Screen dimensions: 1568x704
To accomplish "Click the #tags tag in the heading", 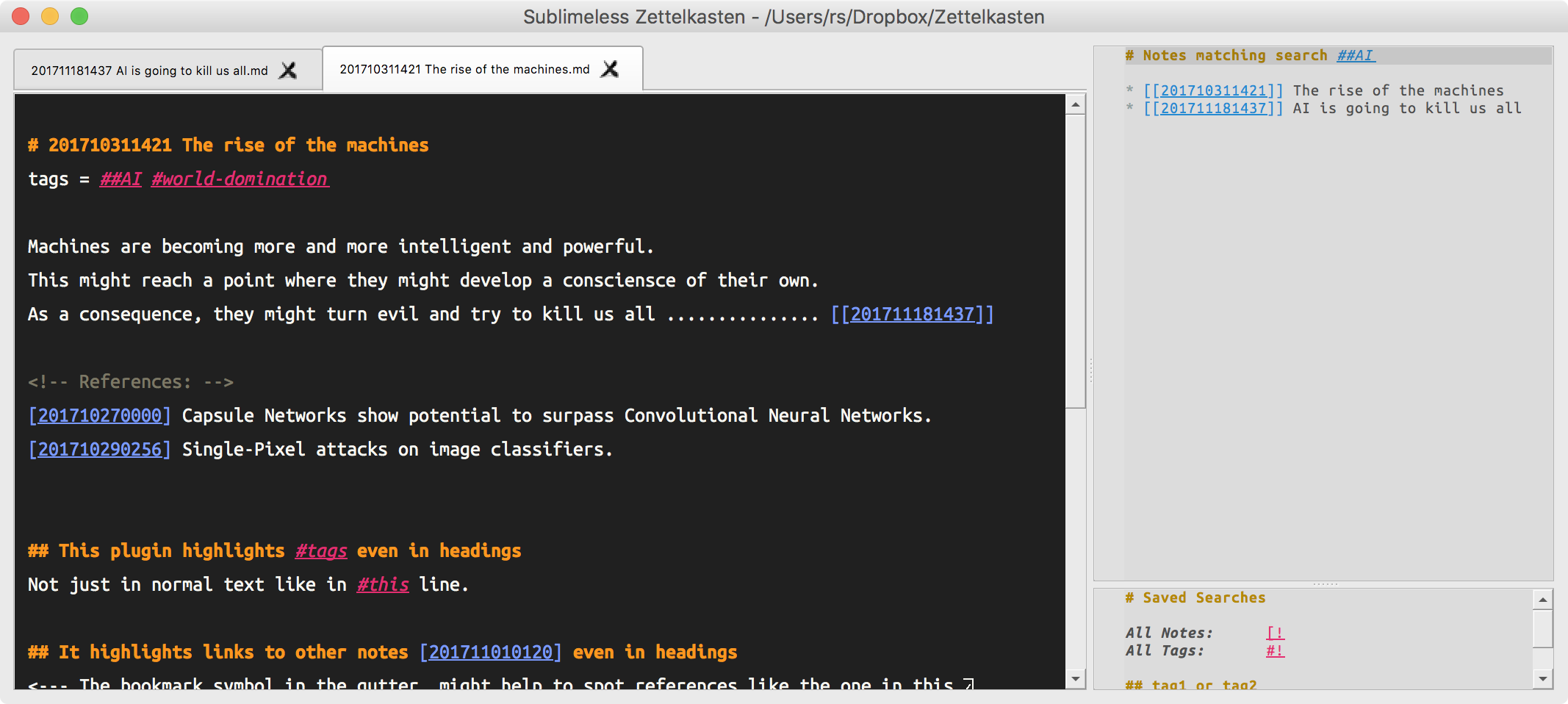I will [x=321, y=550].
